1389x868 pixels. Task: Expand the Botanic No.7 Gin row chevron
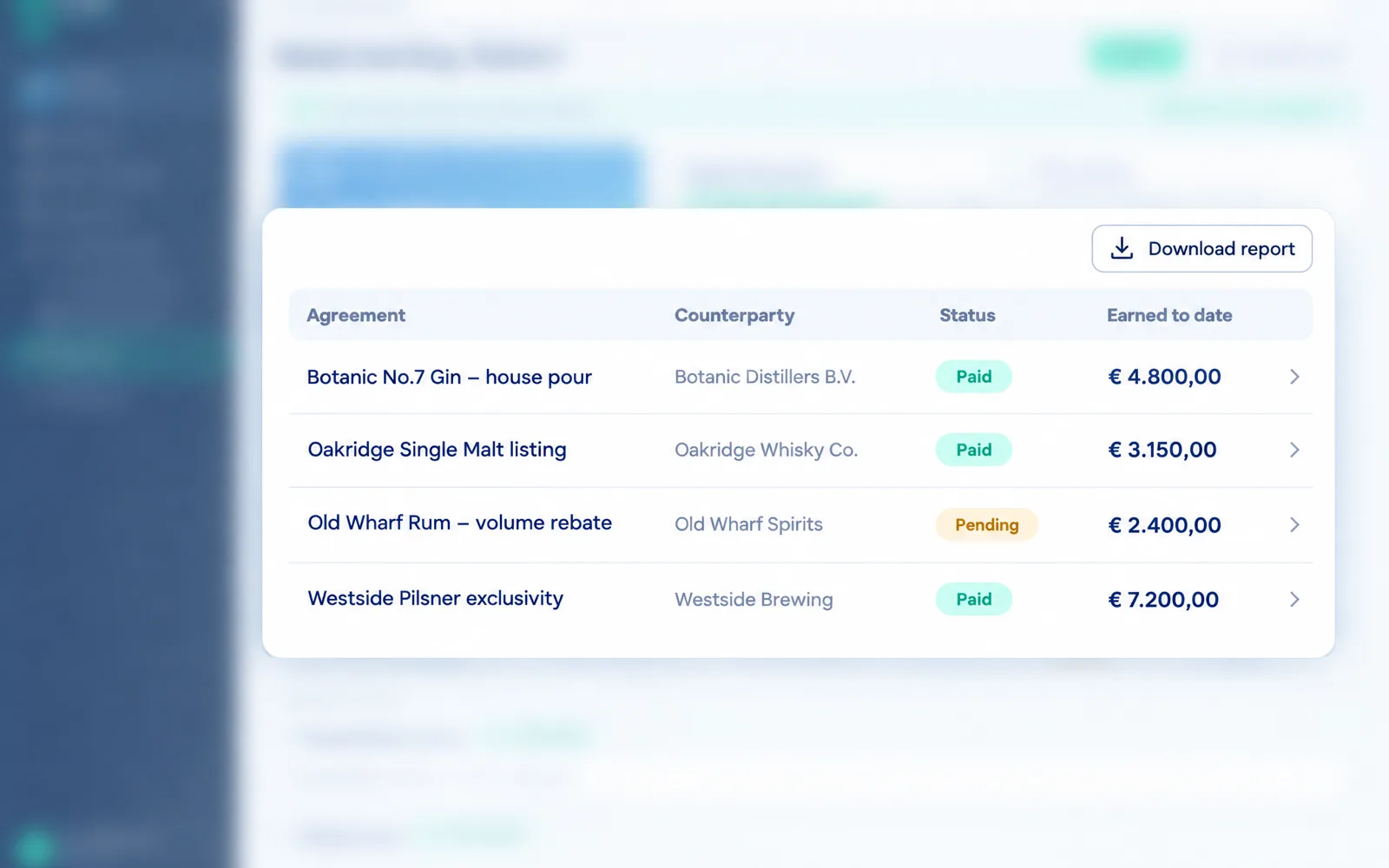[x=1294, y=377]
